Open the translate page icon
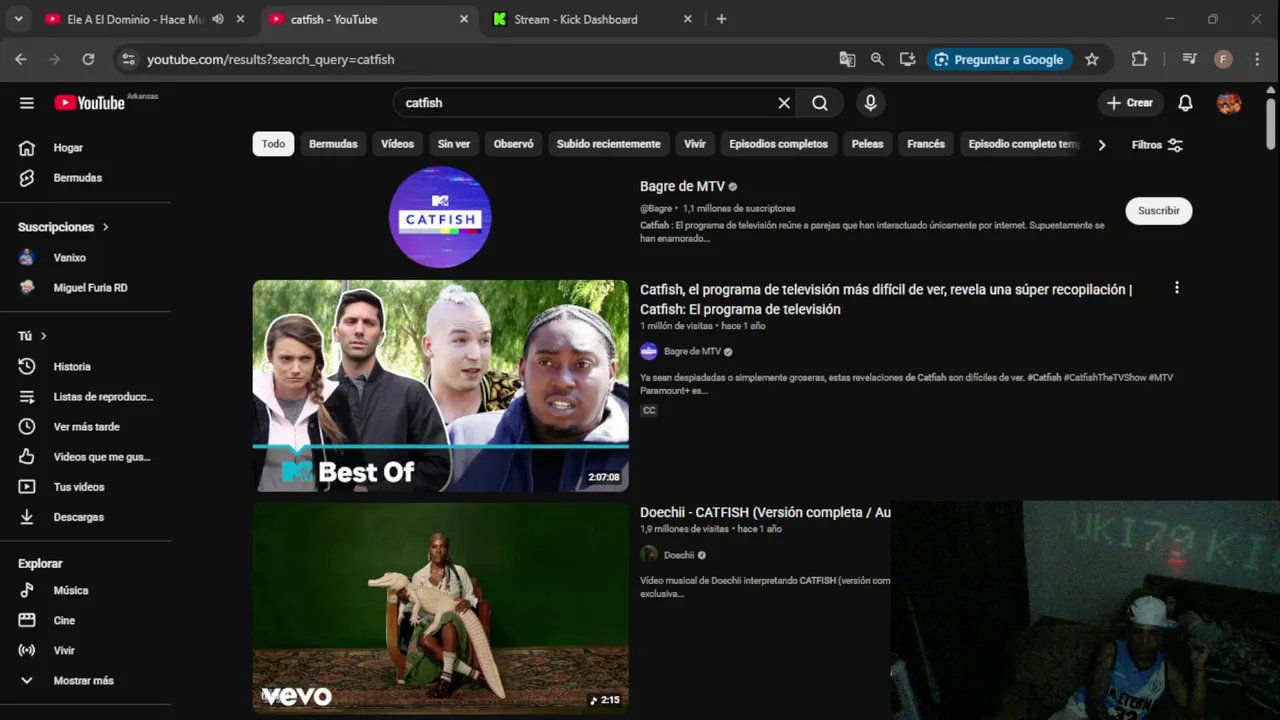 pos(847,59)
